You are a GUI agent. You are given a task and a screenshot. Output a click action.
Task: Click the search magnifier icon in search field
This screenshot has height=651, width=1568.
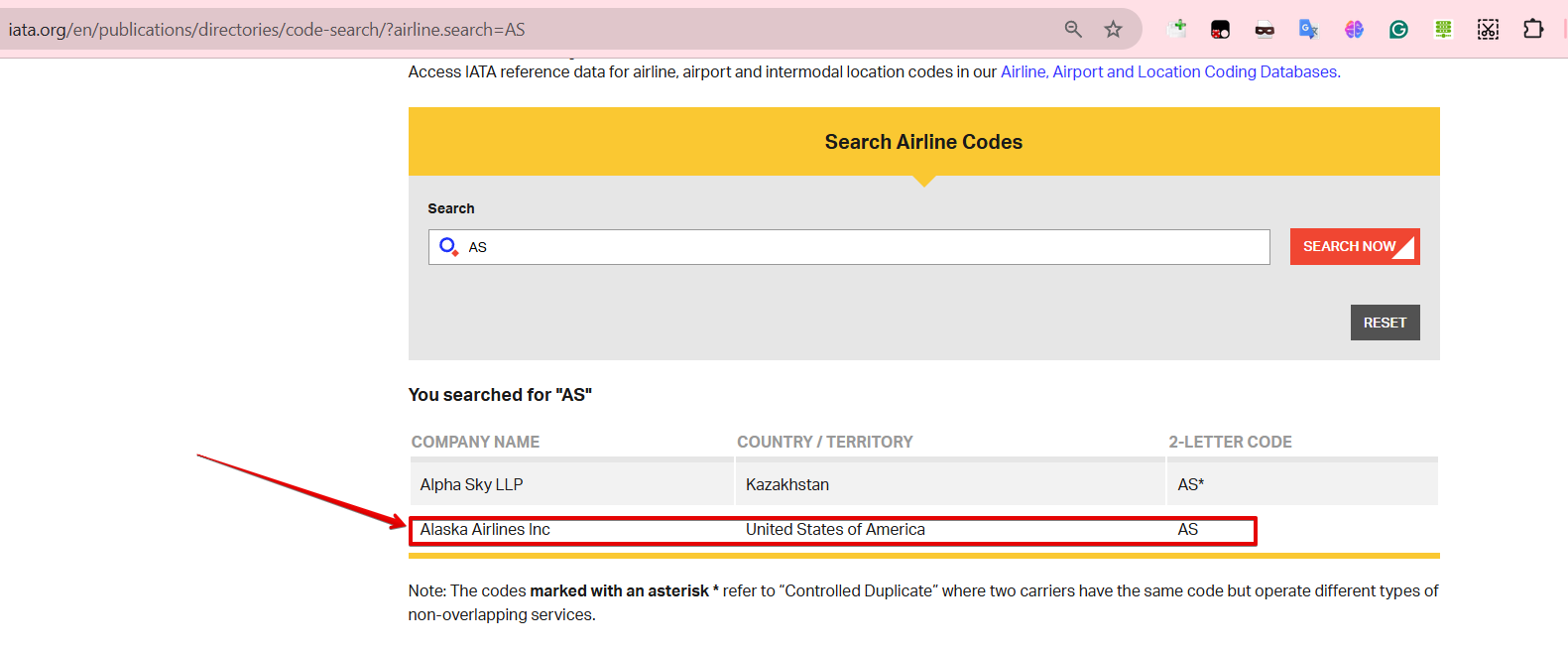448,246
